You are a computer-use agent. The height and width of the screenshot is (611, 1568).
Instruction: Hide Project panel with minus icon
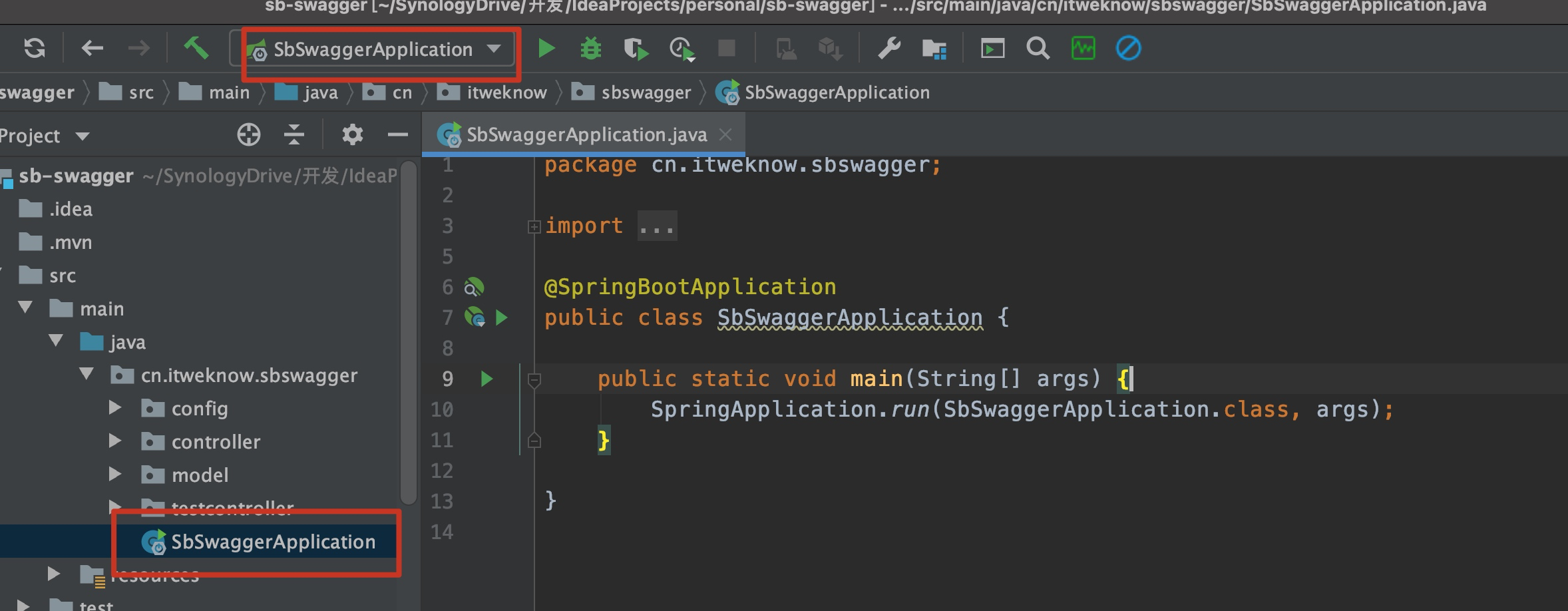point(397,135)
